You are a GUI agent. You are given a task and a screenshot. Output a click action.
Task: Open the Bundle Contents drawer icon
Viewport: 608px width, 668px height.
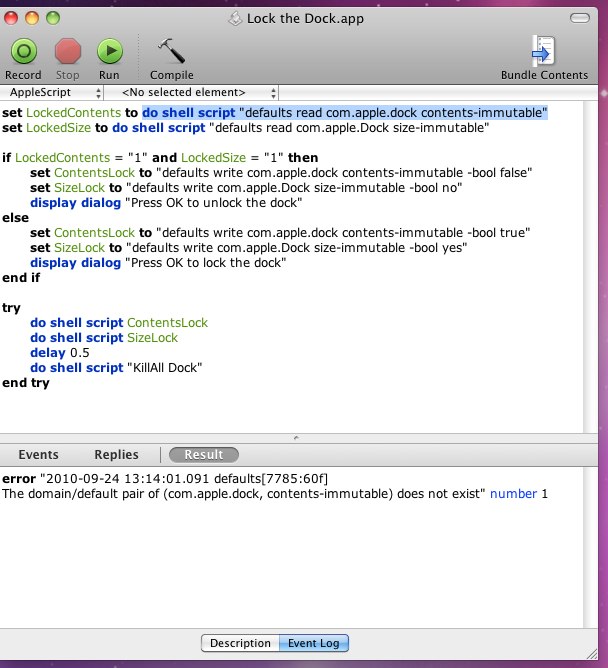click(x=543, y=50)
